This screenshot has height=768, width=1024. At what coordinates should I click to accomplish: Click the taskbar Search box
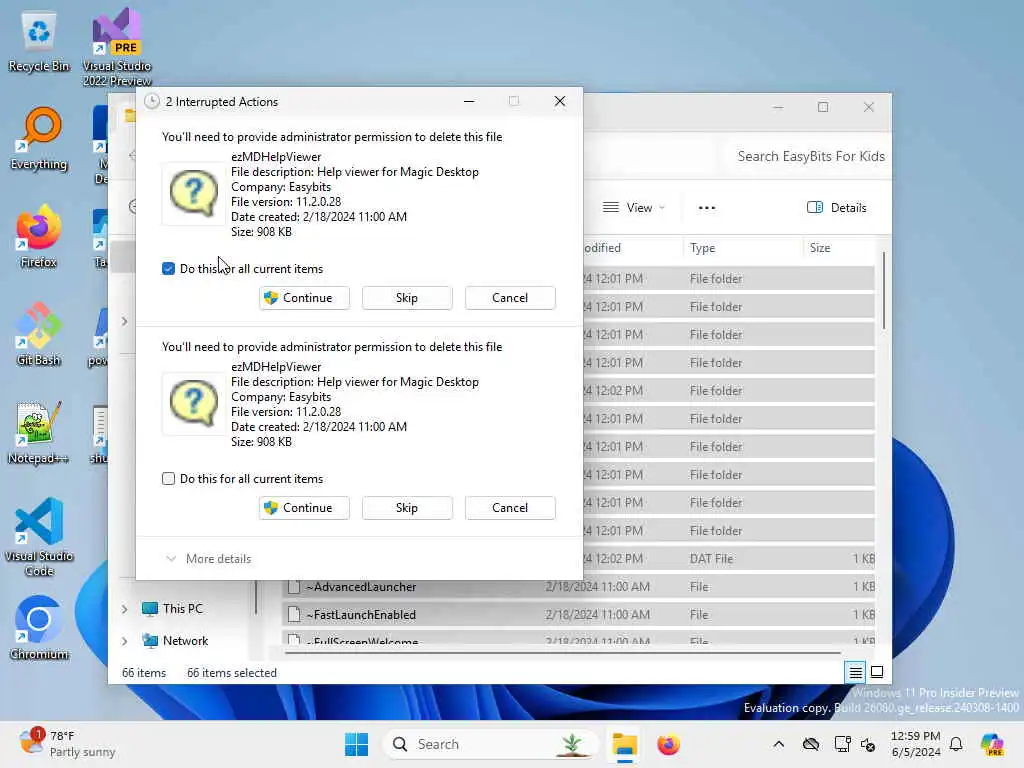490,744
